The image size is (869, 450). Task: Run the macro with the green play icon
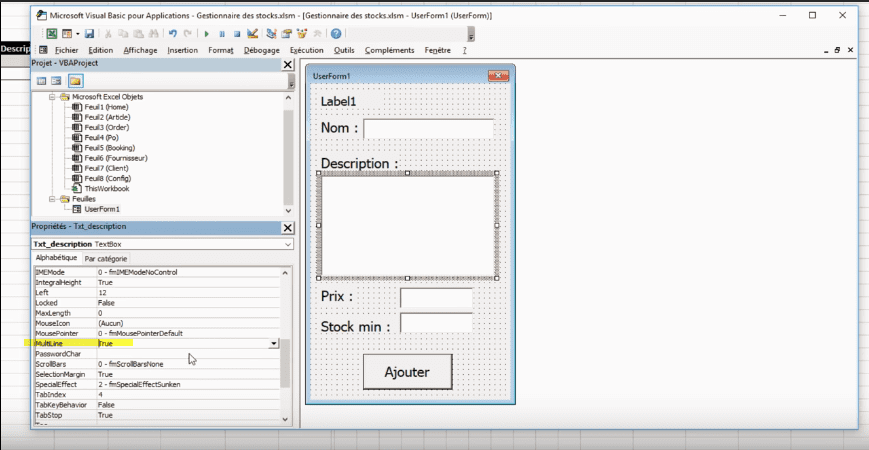pos(207,33)
